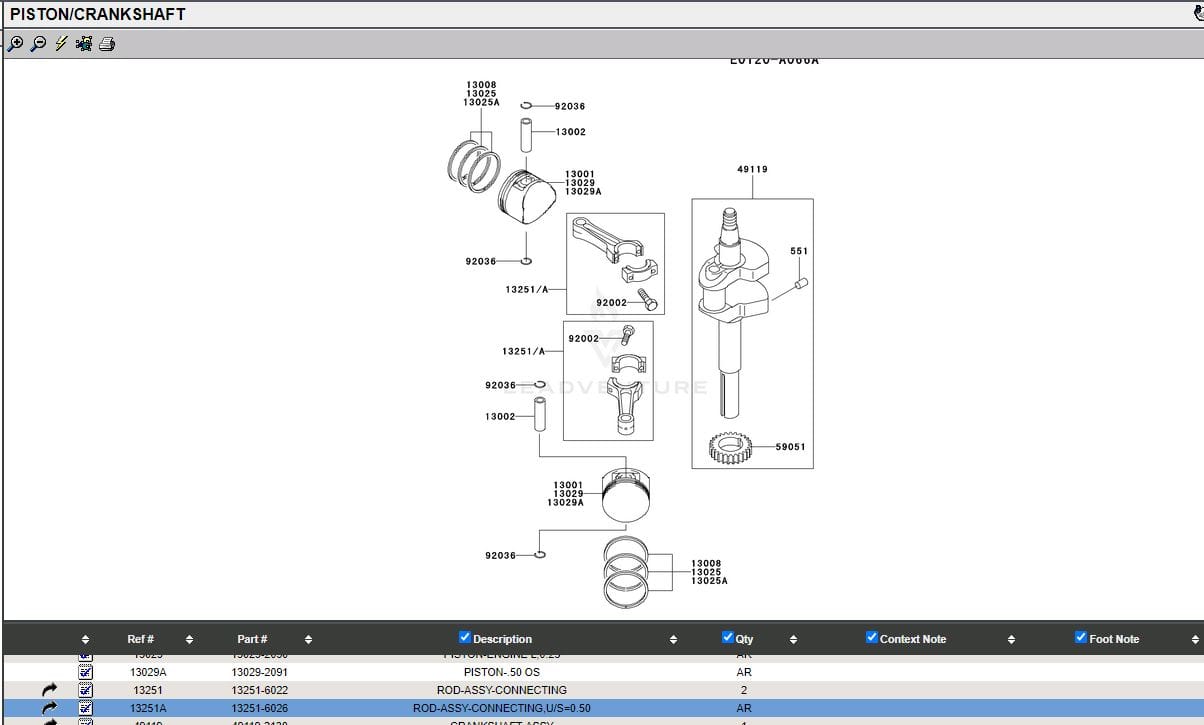Uncheck the Description column checkbox
This screenshot has height=725, width=1204.
465,638
